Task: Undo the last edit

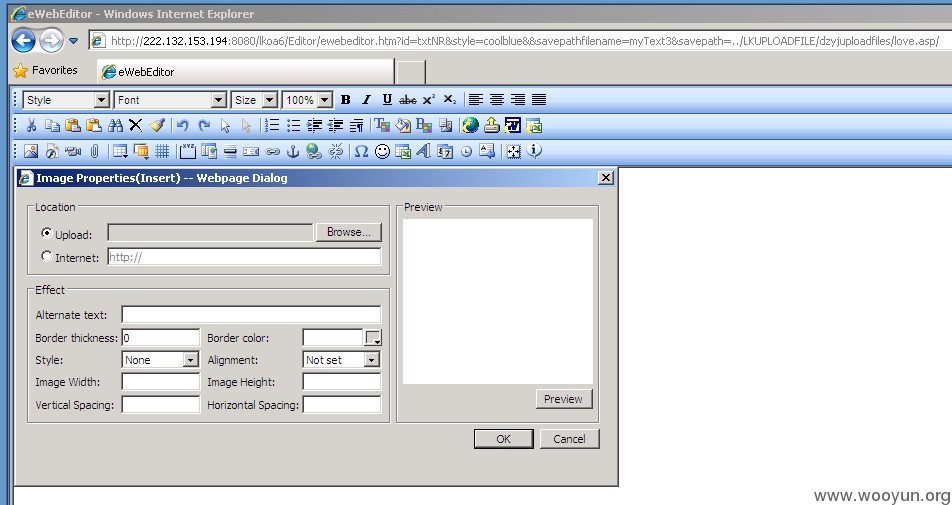Action: pyautogui.click(x=182, y=126)
